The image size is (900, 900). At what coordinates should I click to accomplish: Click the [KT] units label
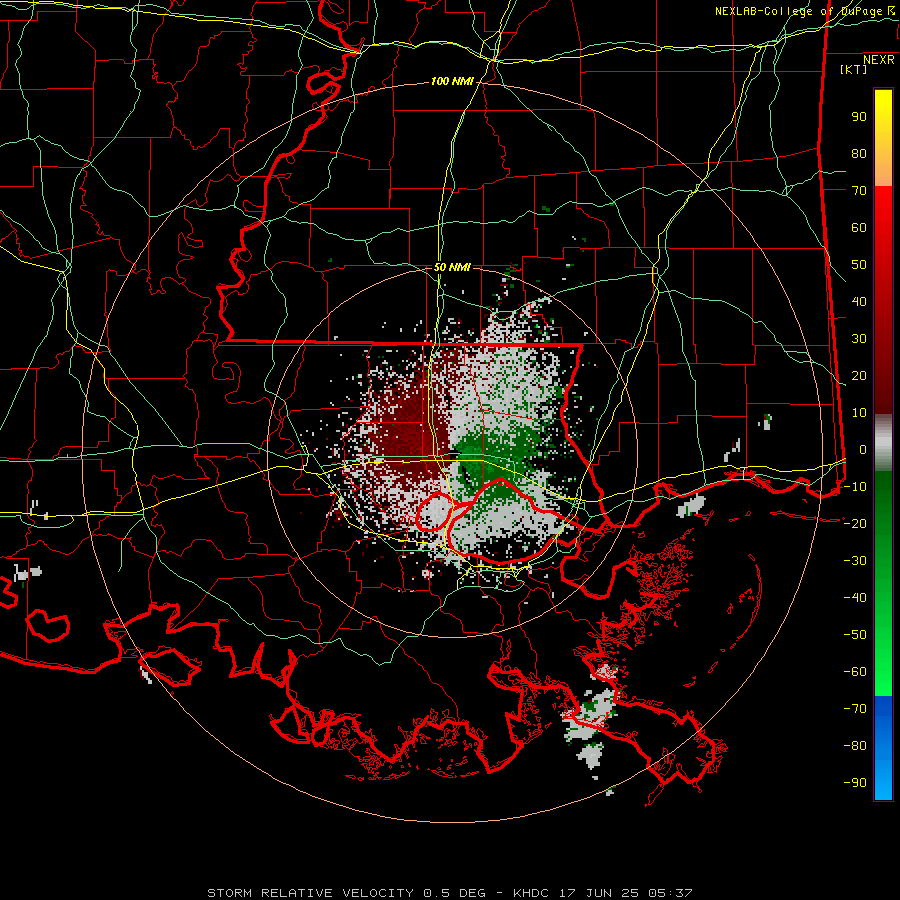pyautogui.click(x=854, y=69)
